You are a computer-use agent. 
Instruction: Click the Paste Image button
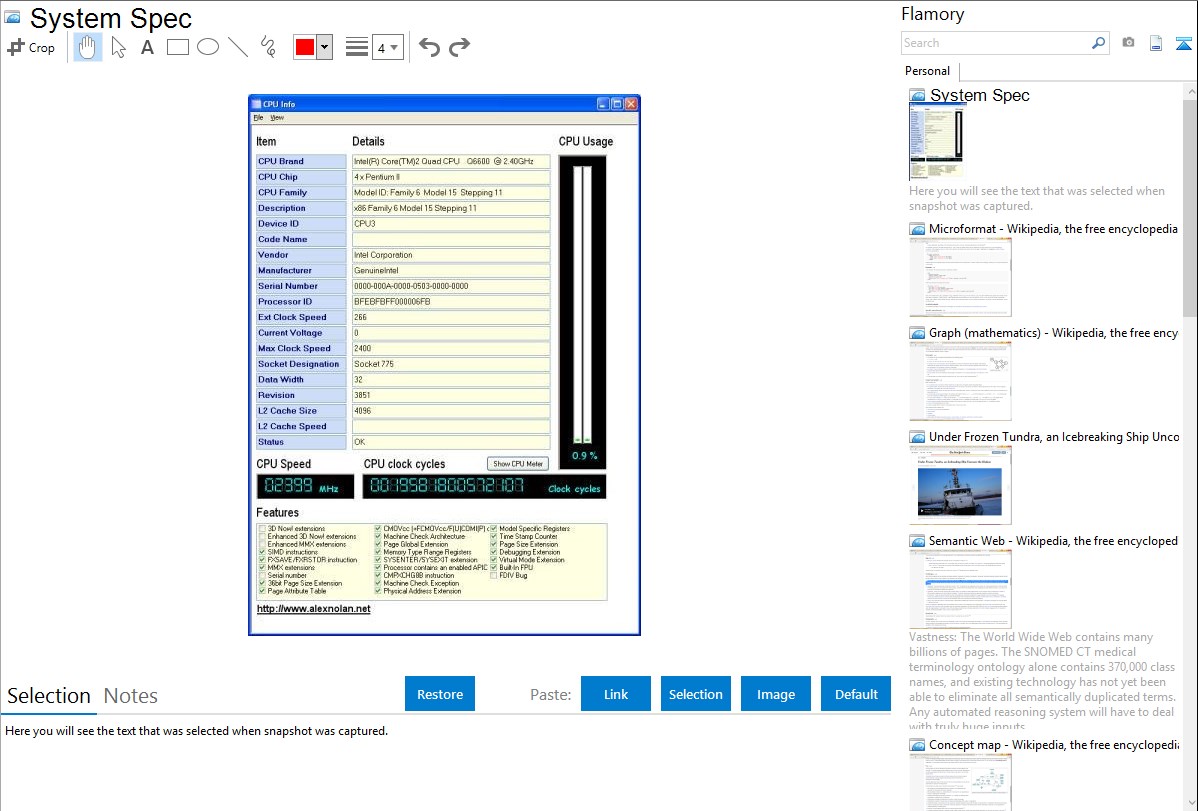pos(775,694)
